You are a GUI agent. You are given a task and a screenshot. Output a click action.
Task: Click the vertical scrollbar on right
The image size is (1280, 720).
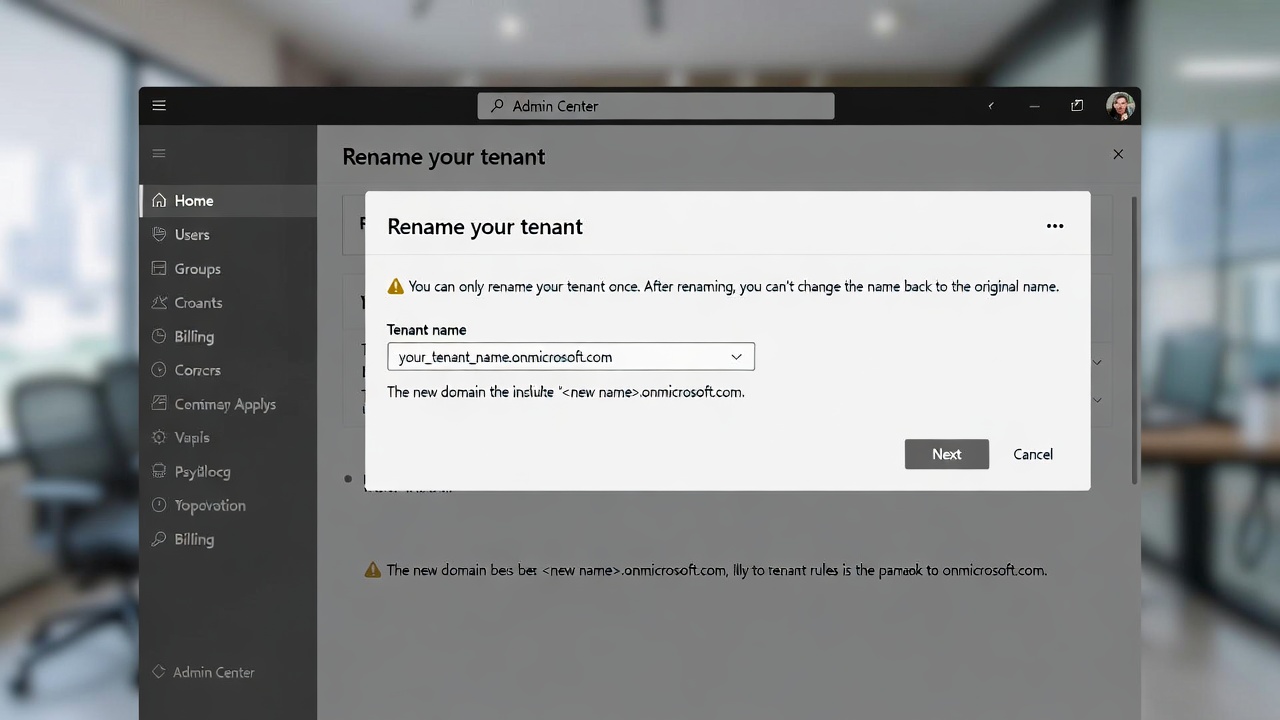[x=1134, y=340]
